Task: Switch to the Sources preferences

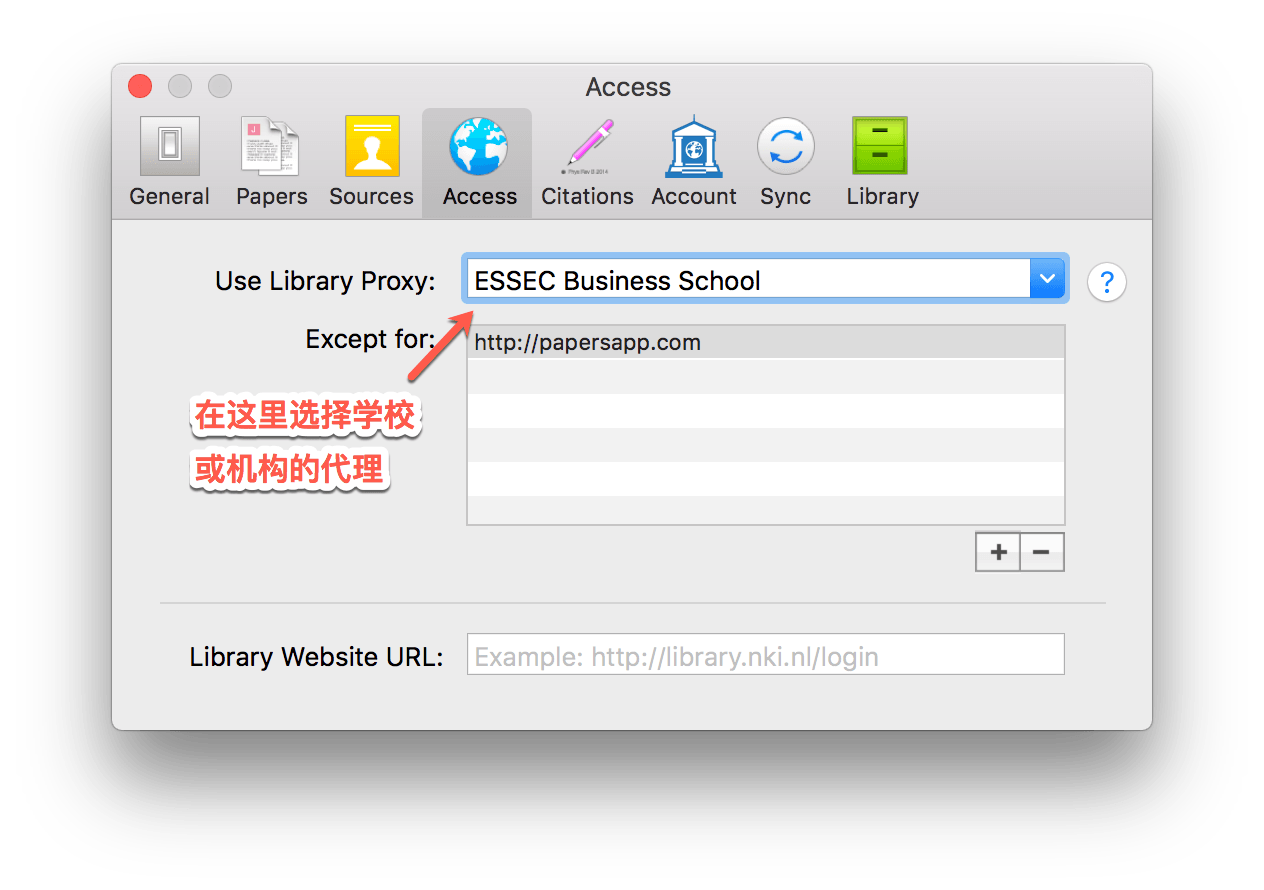Action: click(371, 162)
